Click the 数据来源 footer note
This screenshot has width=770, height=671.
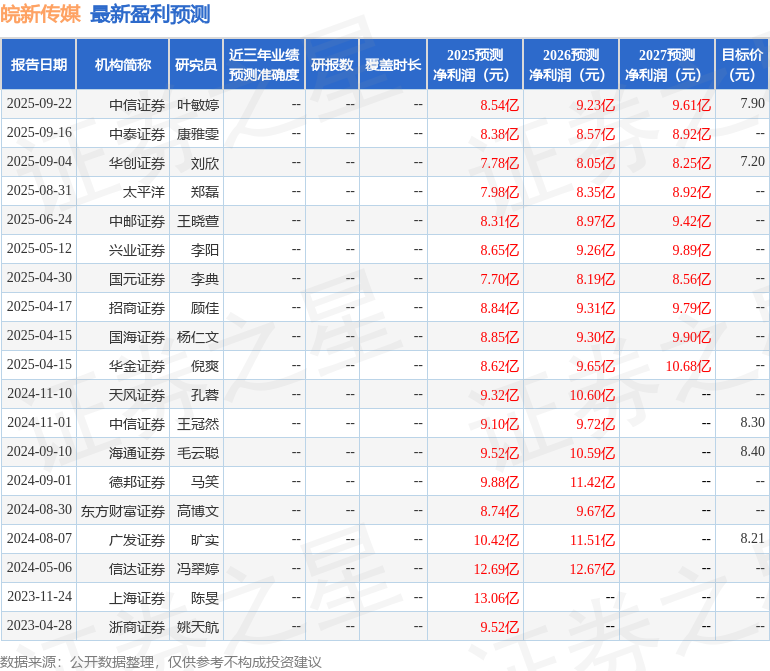click(x=161, y=662)
